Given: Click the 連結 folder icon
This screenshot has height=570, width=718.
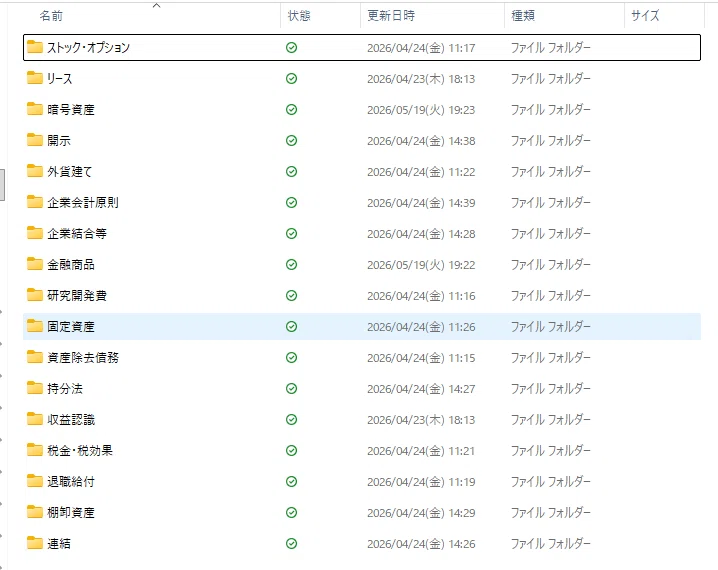Looking at the screenshot, I should (x=35, y=543).
